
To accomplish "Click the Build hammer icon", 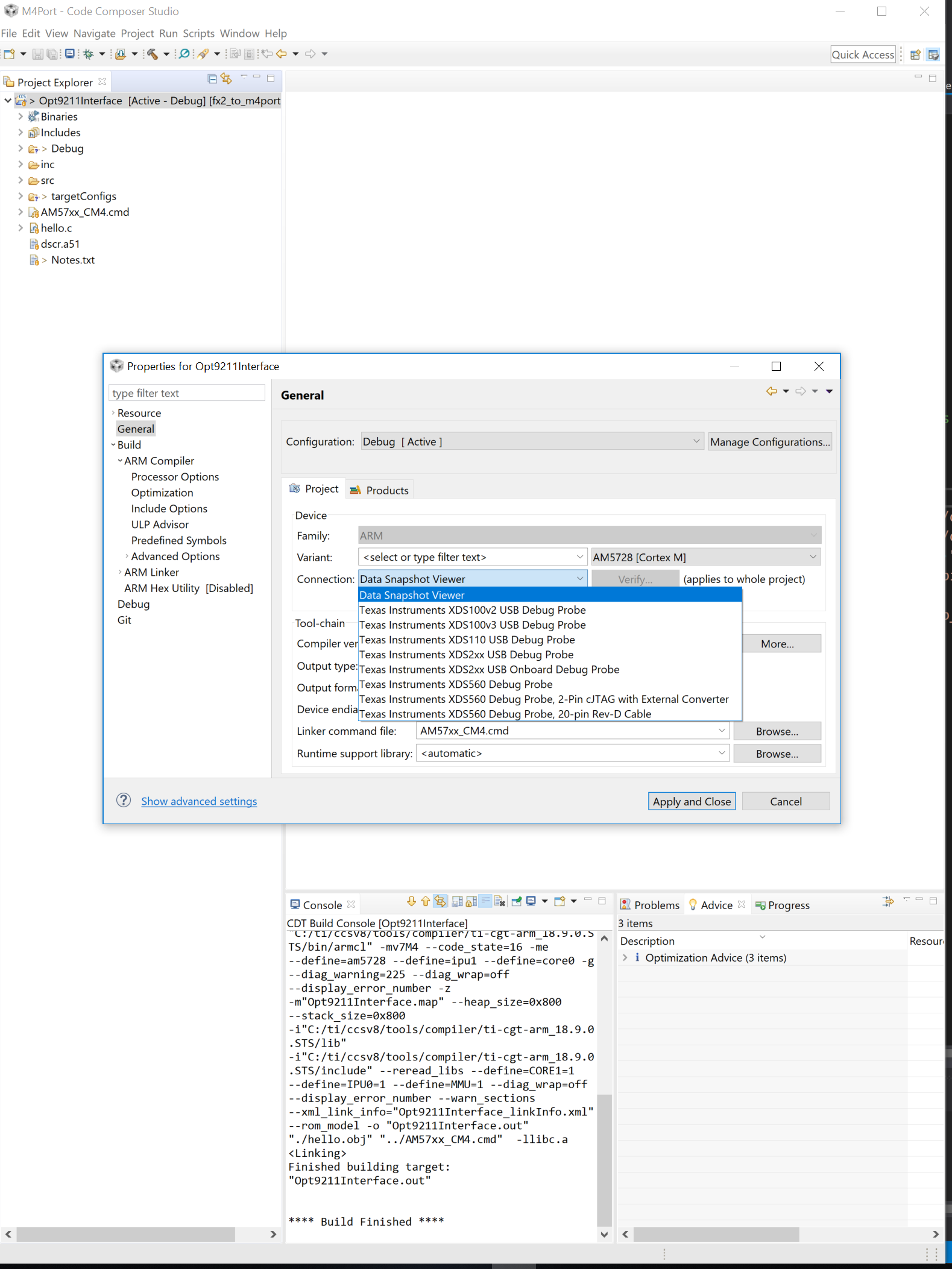I will [x=153, y=54].
